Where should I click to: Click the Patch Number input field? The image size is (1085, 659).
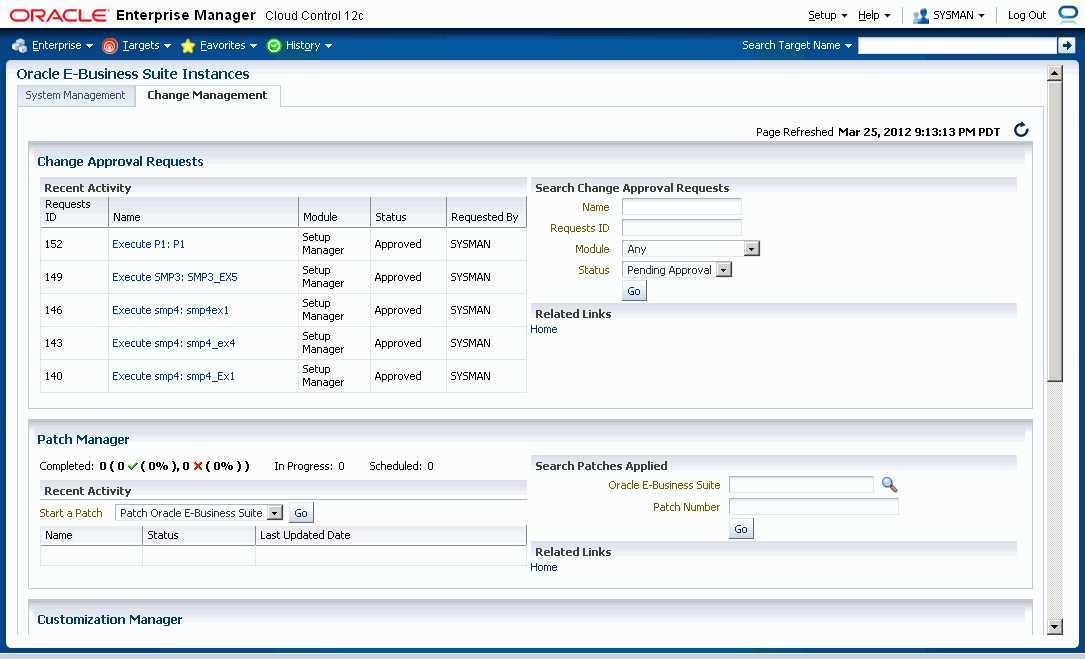click(x=814, y=507)
